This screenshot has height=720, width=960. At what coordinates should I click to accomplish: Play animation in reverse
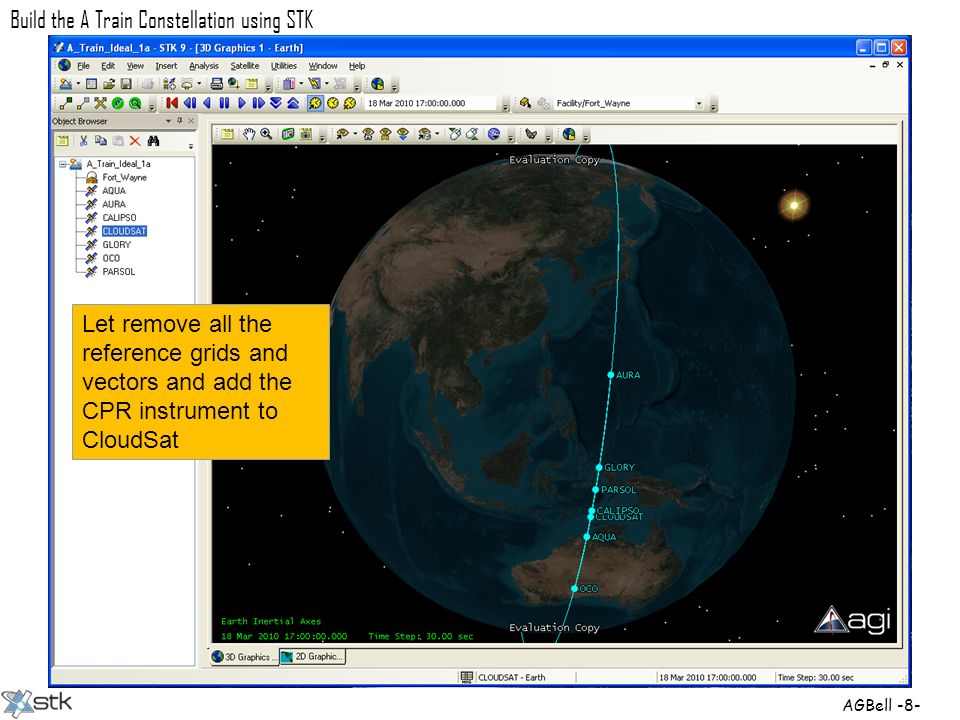[x=207, y=103]
